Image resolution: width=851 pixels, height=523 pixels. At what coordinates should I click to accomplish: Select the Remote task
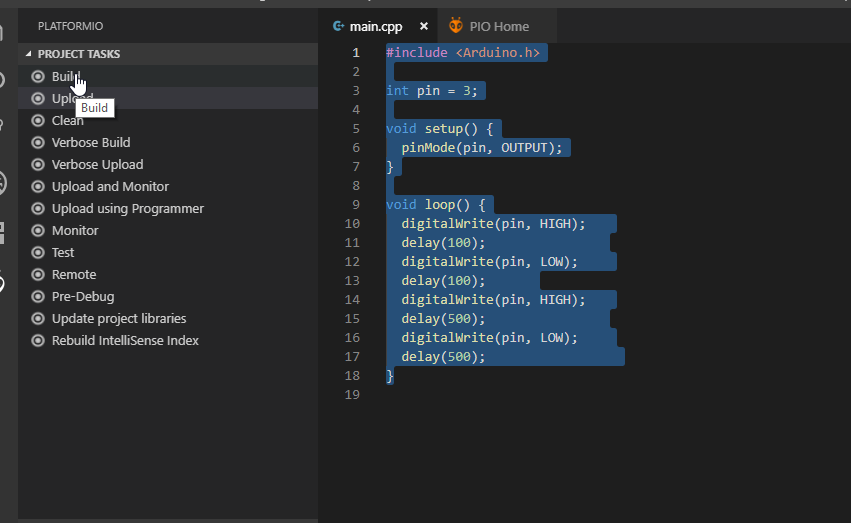[x=74, y=274]
